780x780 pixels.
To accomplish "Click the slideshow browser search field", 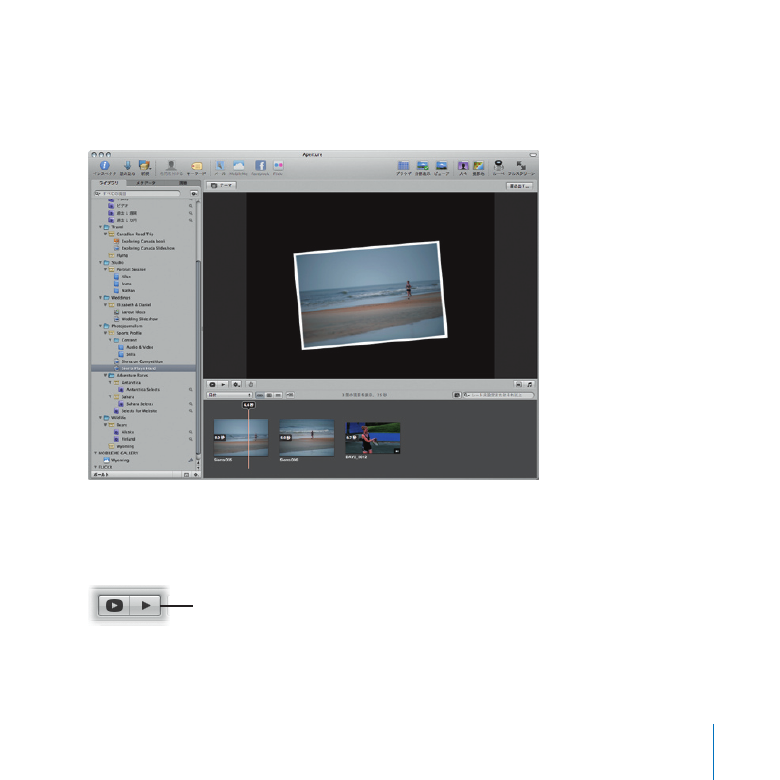I will pos(498,395).
